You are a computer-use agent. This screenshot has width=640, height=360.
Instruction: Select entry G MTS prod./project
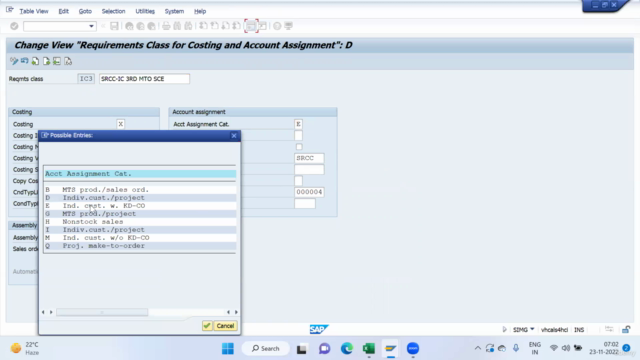pyautogui.click(x=140, y=214)
